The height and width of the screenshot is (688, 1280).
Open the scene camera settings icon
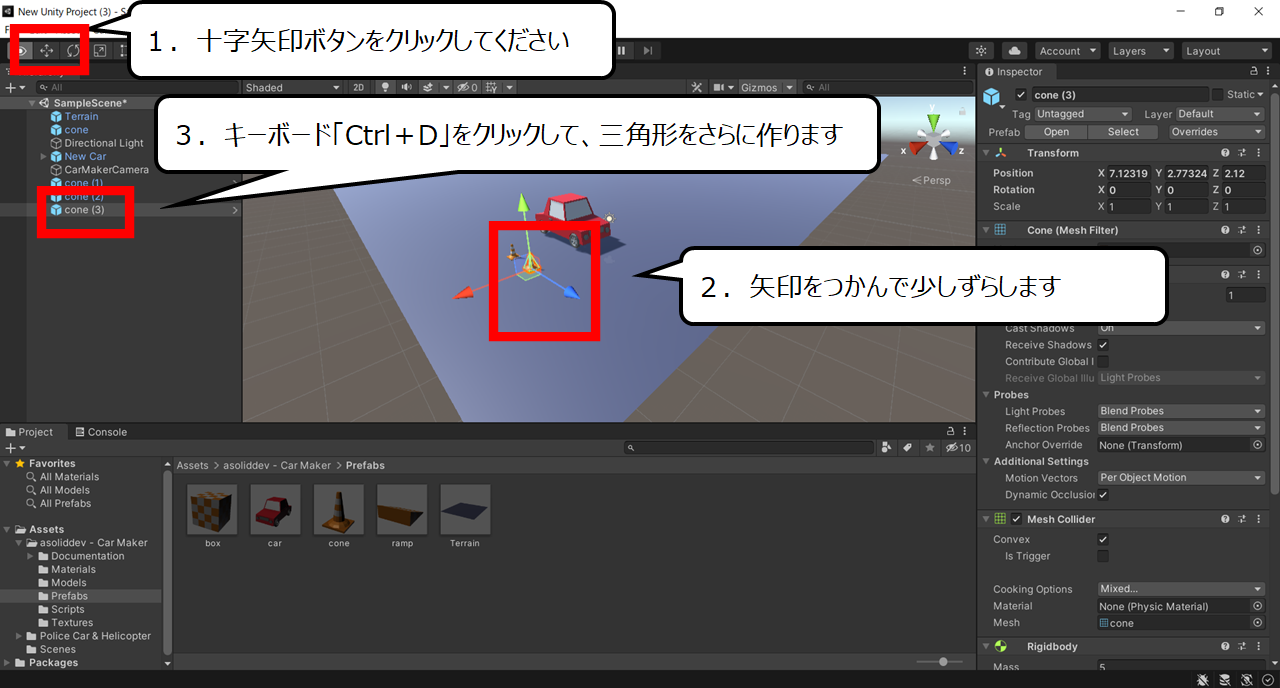pyautogui.click(x=717, y=88)
